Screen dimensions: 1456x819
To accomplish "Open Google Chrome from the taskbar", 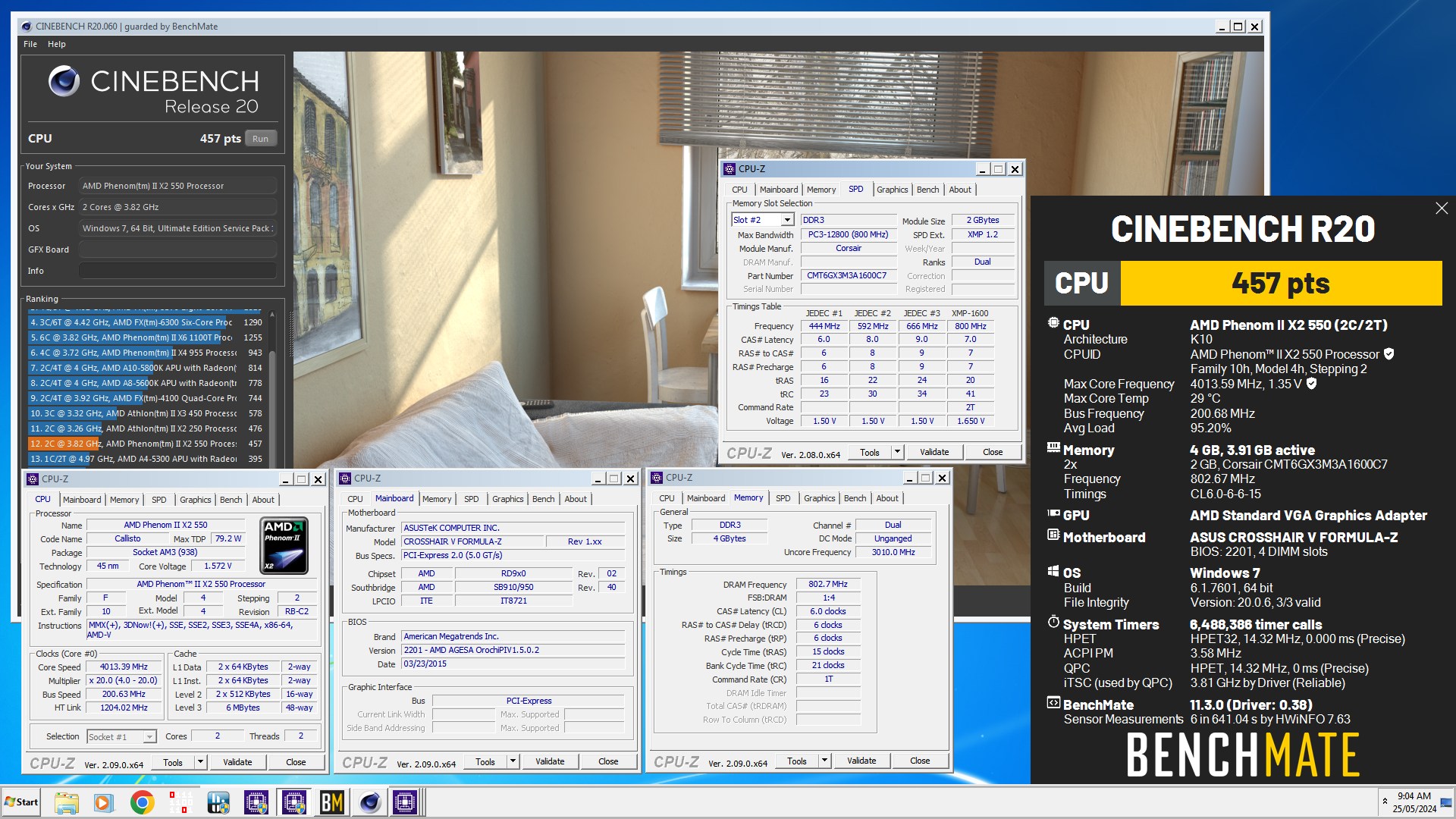I will pos(142,802).
